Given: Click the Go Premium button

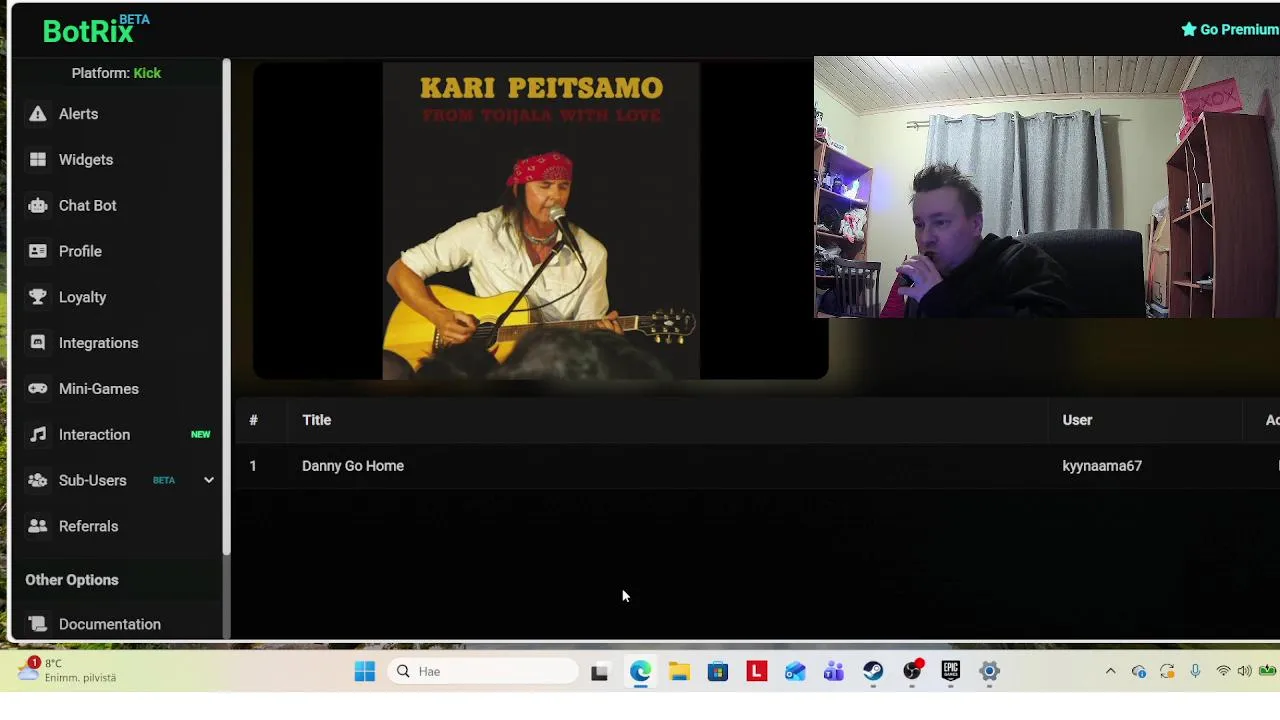Looking at the screenshot, I should coord(1230,30).
